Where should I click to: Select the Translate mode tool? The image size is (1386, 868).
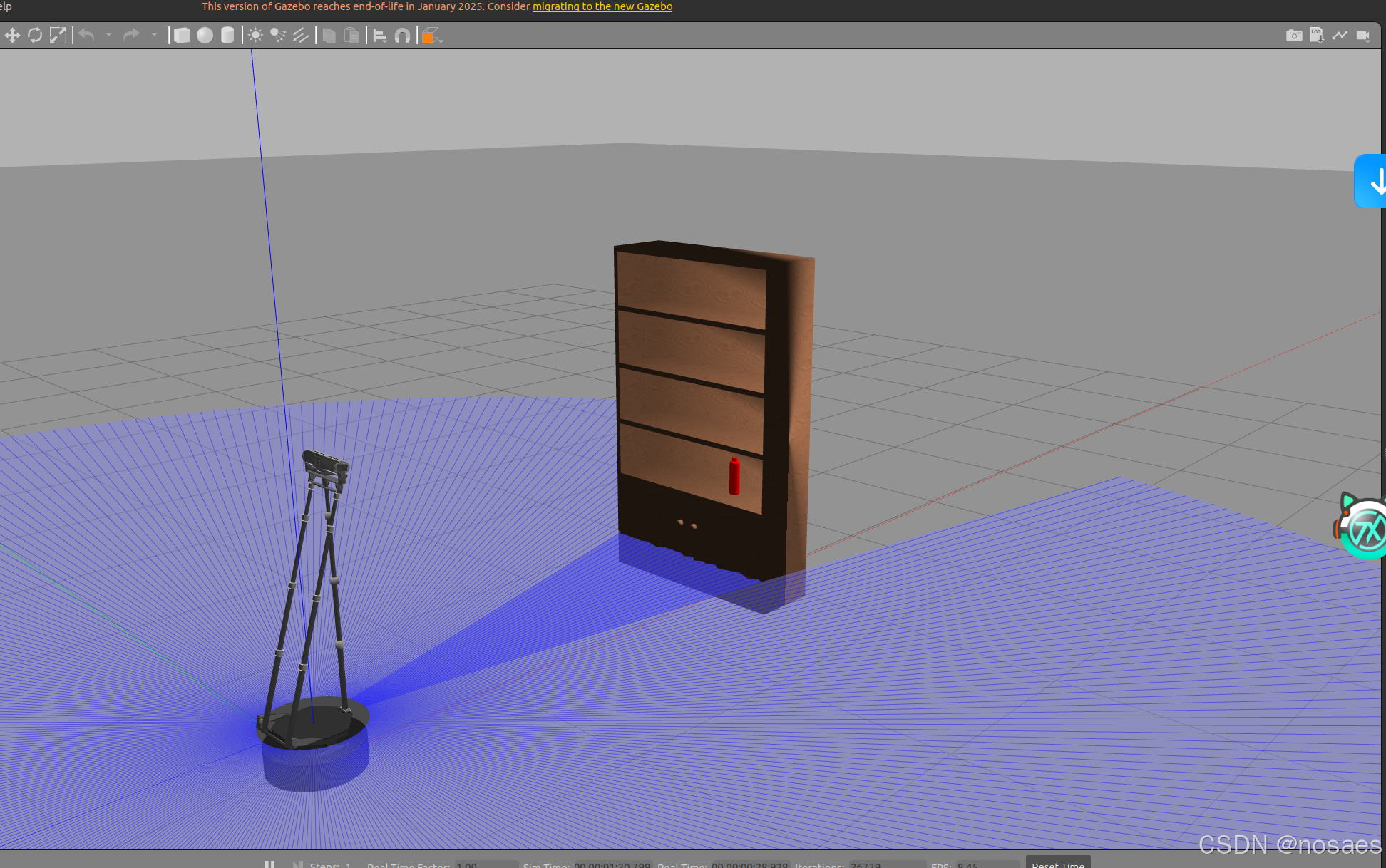point(12,36)
